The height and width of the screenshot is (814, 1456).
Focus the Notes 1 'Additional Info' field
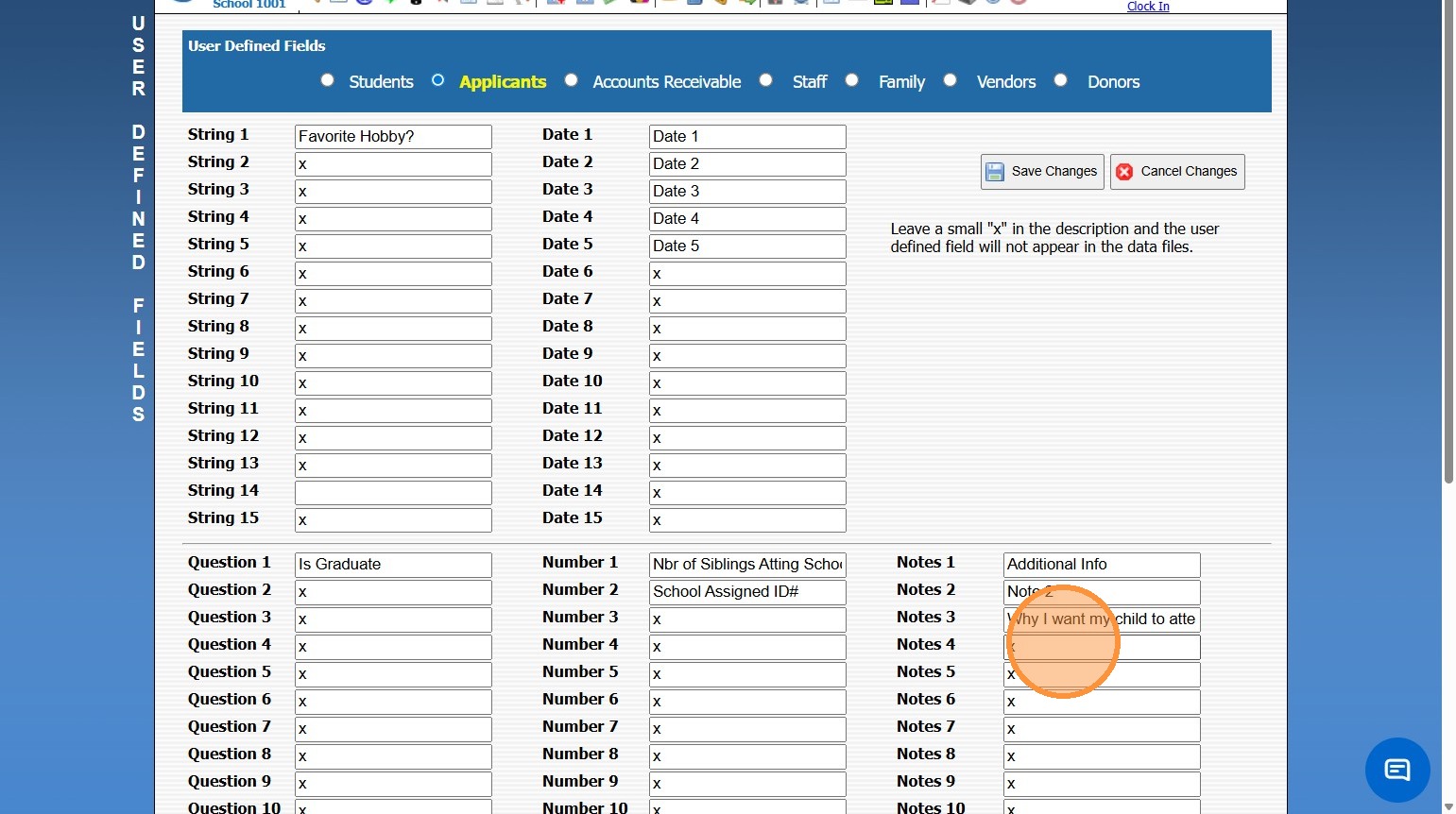coord(1102,565)
